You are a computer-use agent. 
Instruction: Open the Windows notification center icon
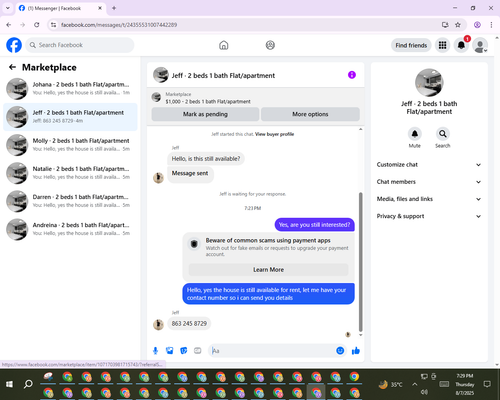[487, 384]
